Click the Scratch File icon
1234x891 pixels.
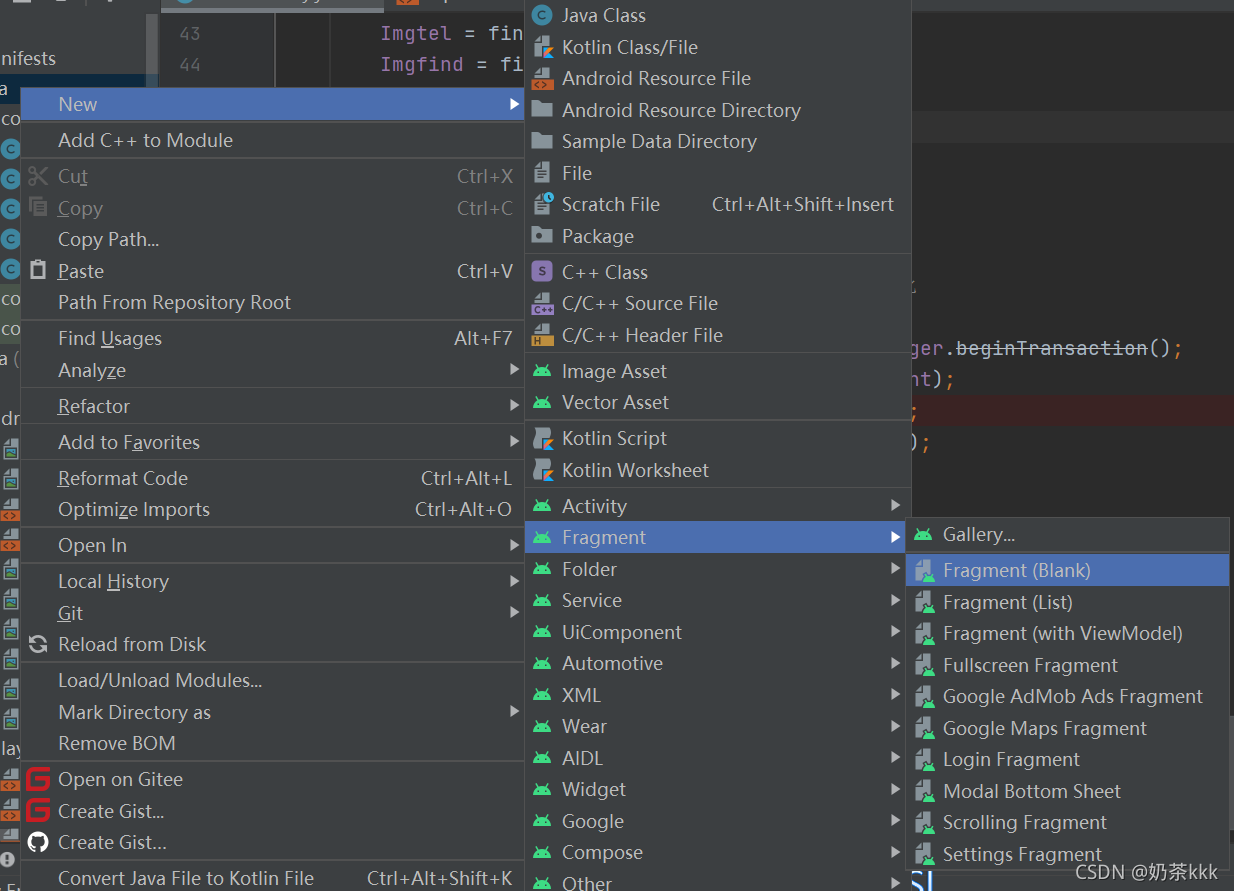tap(542, 204)
